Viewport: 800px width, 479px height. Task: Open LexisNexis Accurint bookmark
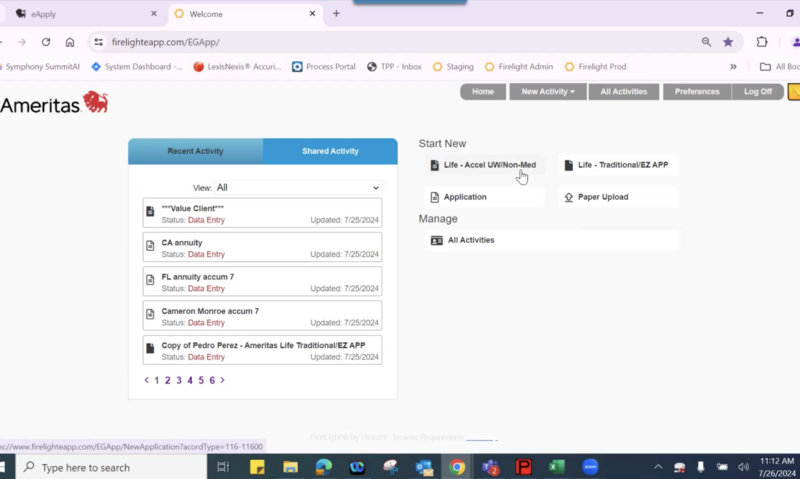(x=237, y=66)
